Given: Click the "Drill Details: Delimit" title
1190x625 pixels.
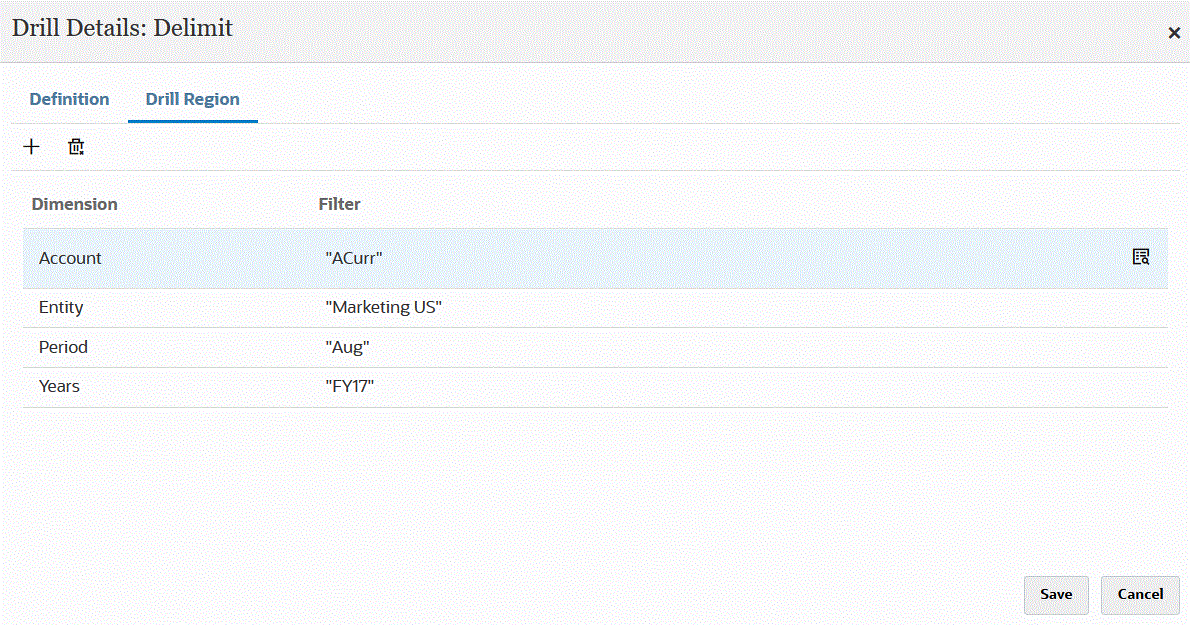Looking at the screenshot, I should (122, 28).
